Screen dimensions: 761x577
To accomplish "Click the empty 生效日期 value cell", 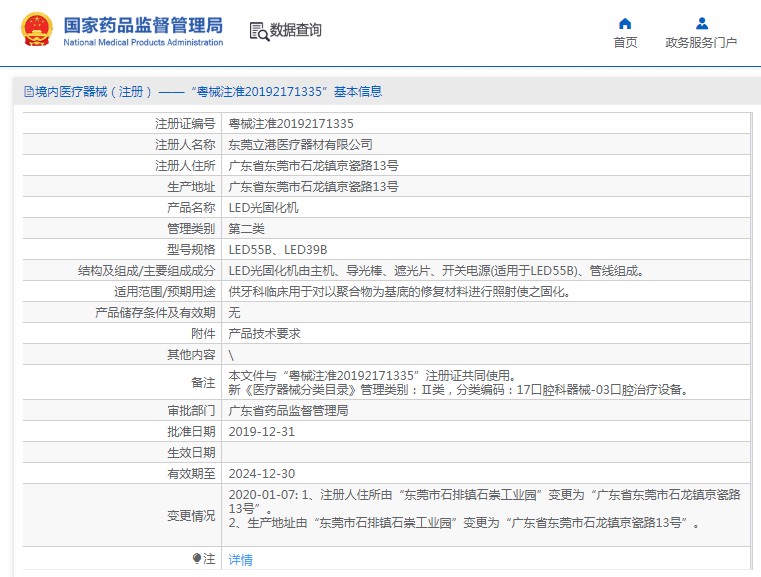I will 486,453.
